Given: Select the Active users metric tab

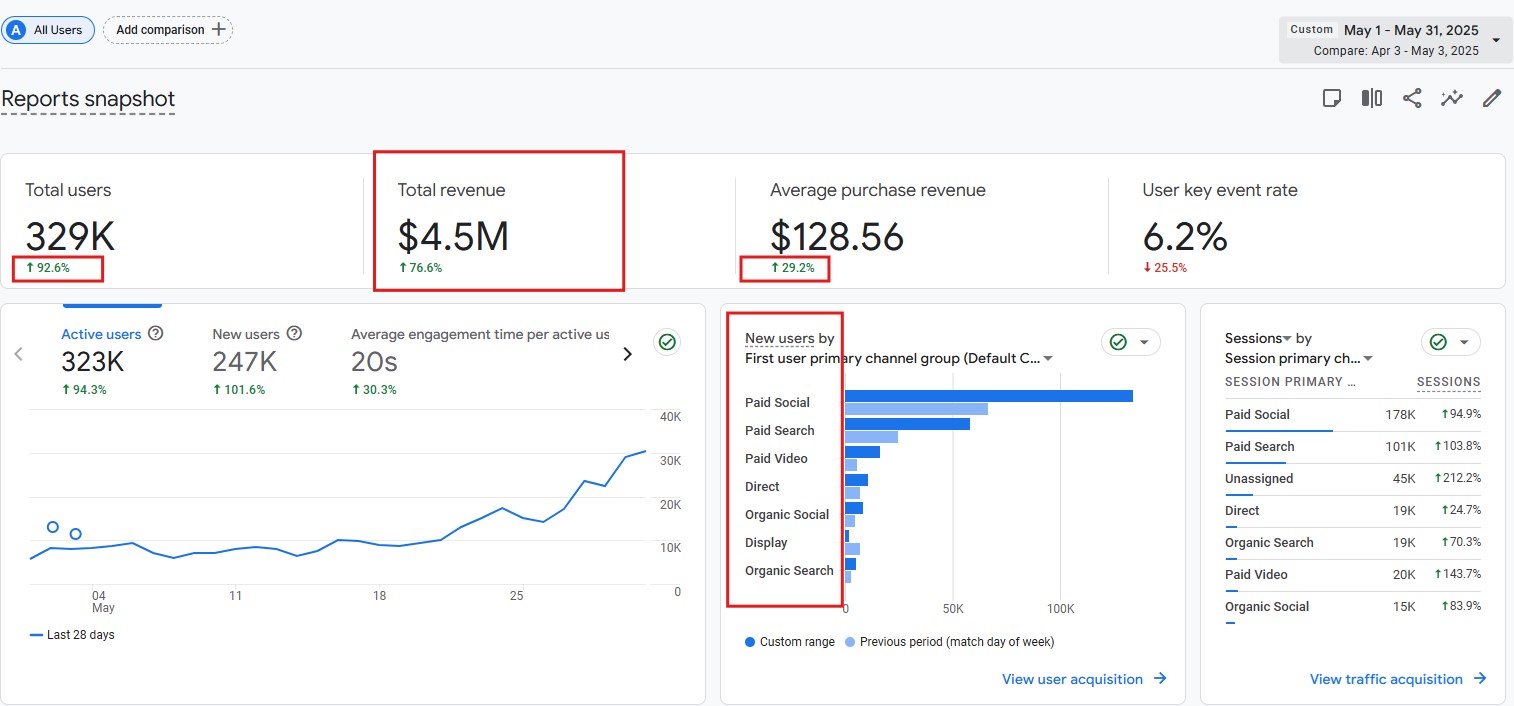Looking at the screenshot, I should coord(112,360).
